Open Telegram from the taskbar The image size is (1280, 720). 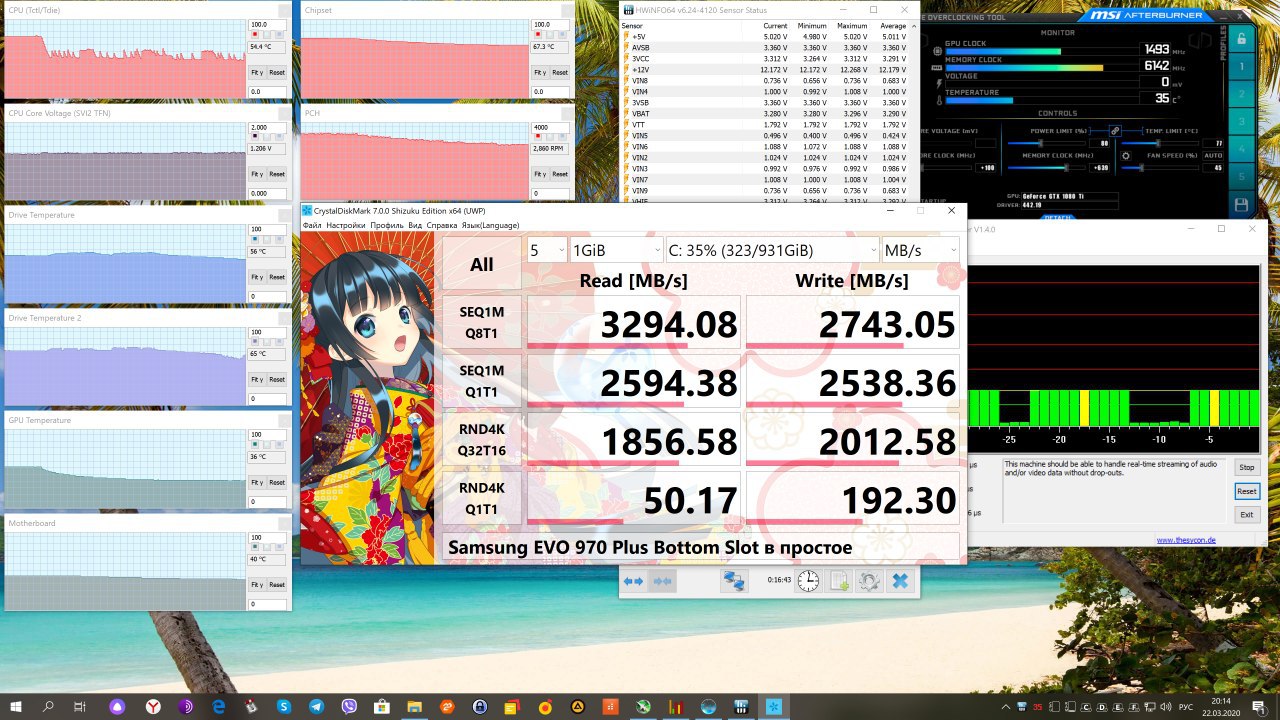click(316, 707)
